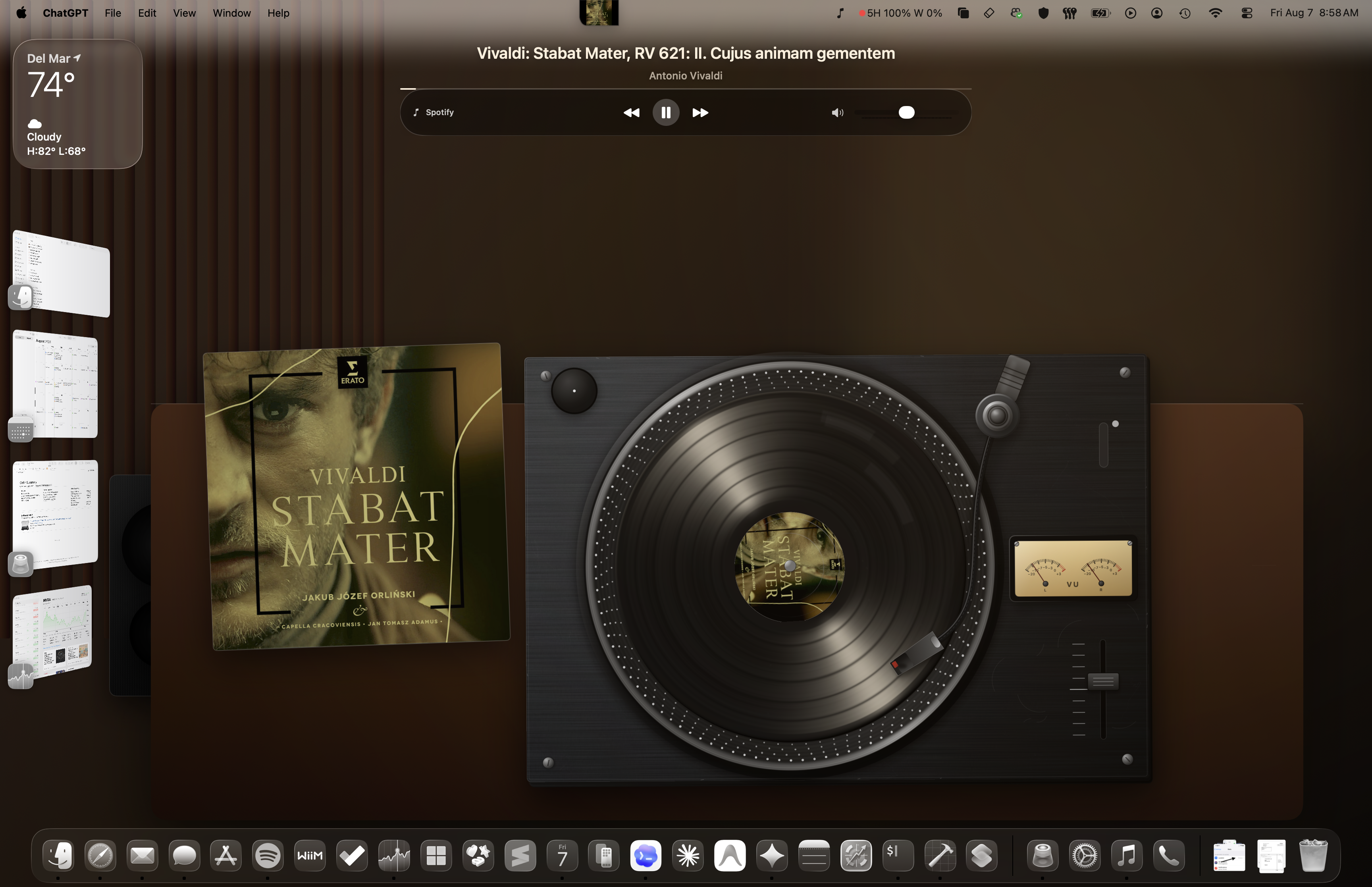Image resolution: width=1372 pixels, height=887 pixels.
Task: Open Safari from the Dock
Action: (x=100, y=855)
